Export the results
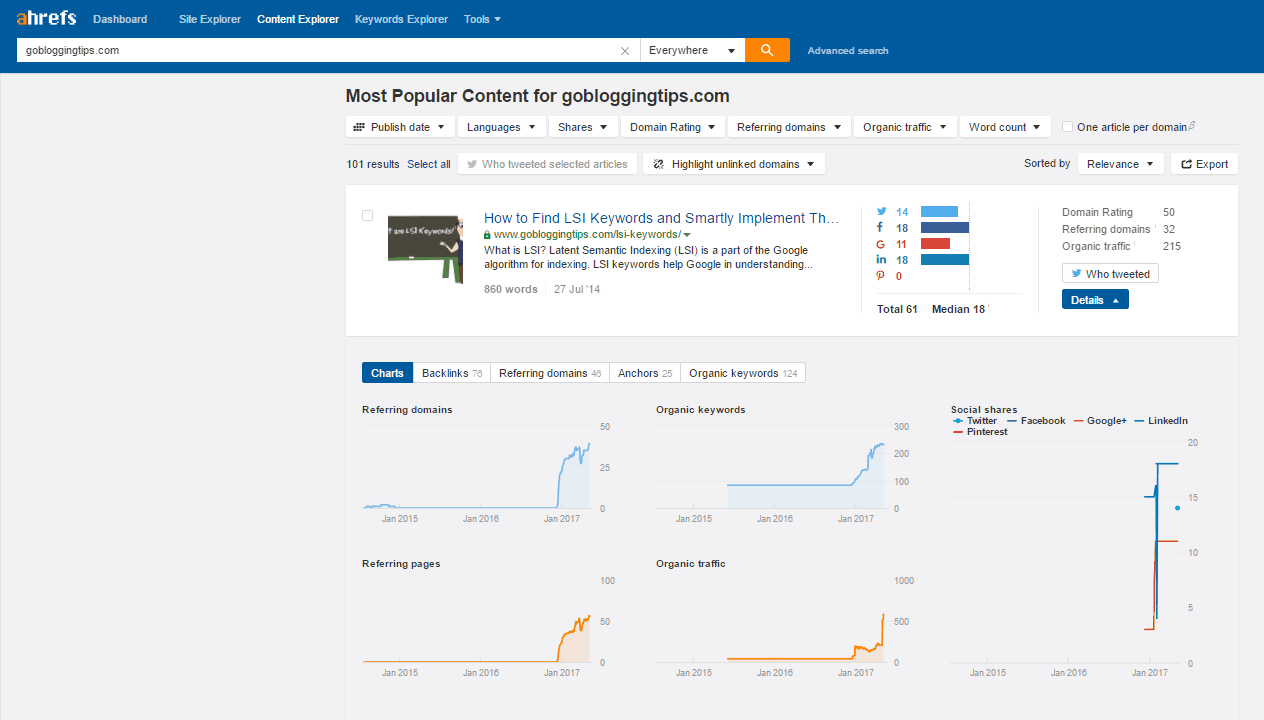This screenshot has width=1264, height=720. (1205, 164)
